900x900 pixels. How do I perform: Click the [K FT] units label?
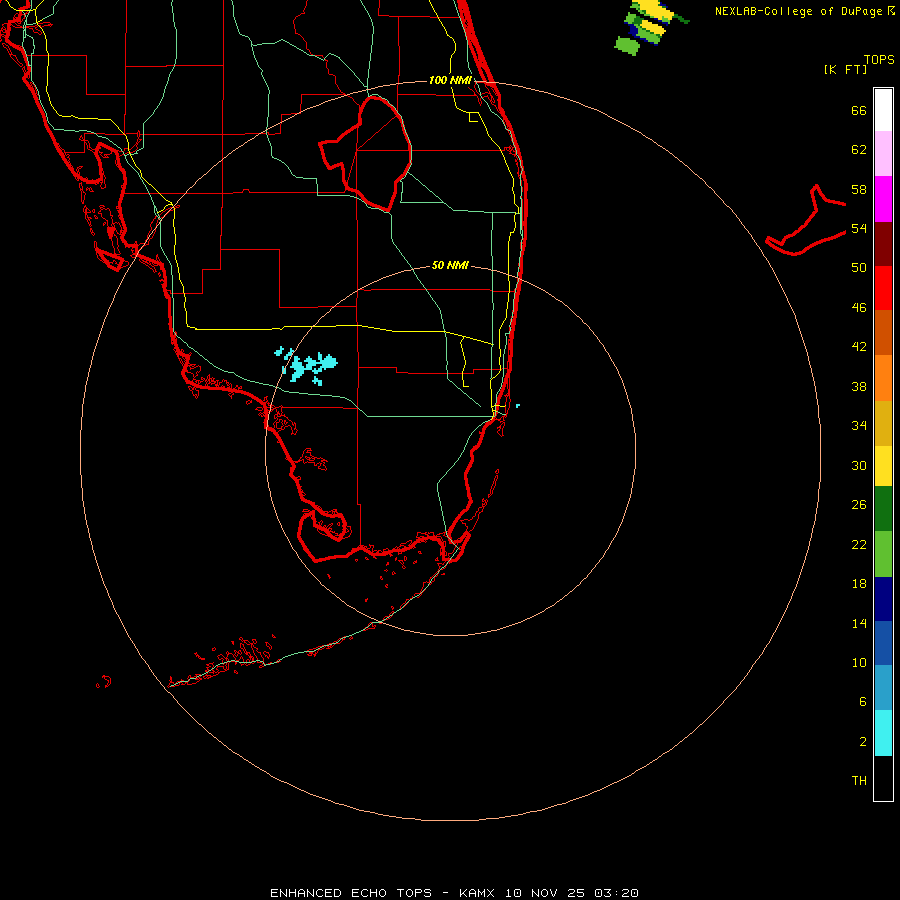pos(845,70)
